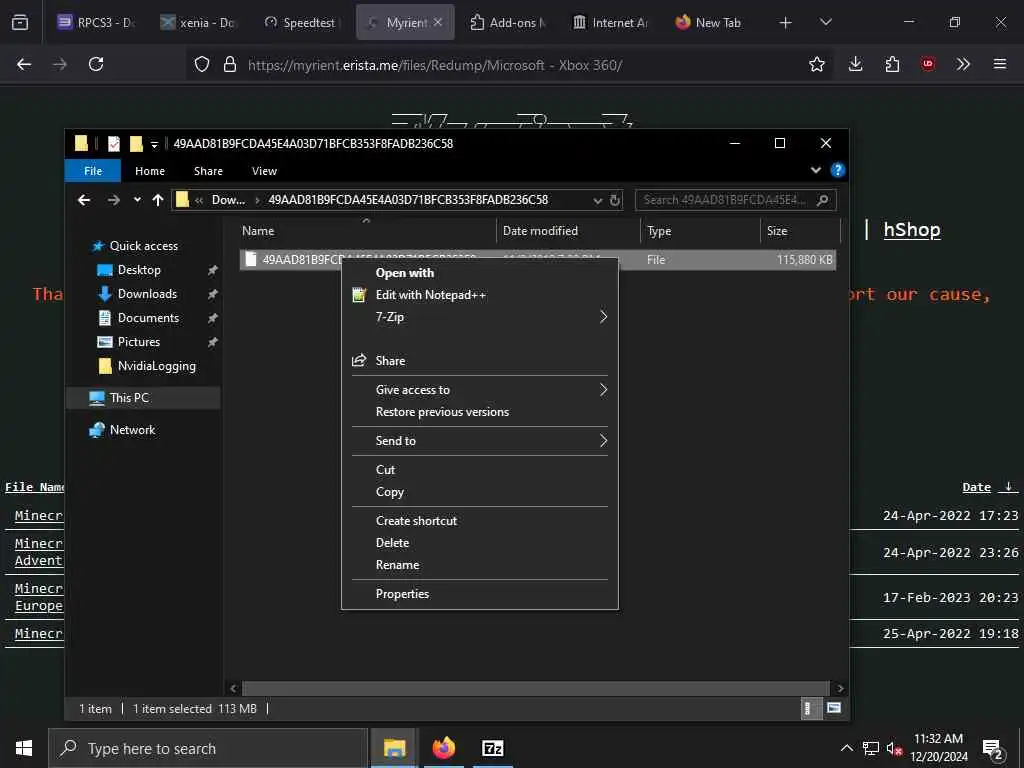Switch to Share ribbon tab
Screen dimensions: 1024x768
click(208, 170)
